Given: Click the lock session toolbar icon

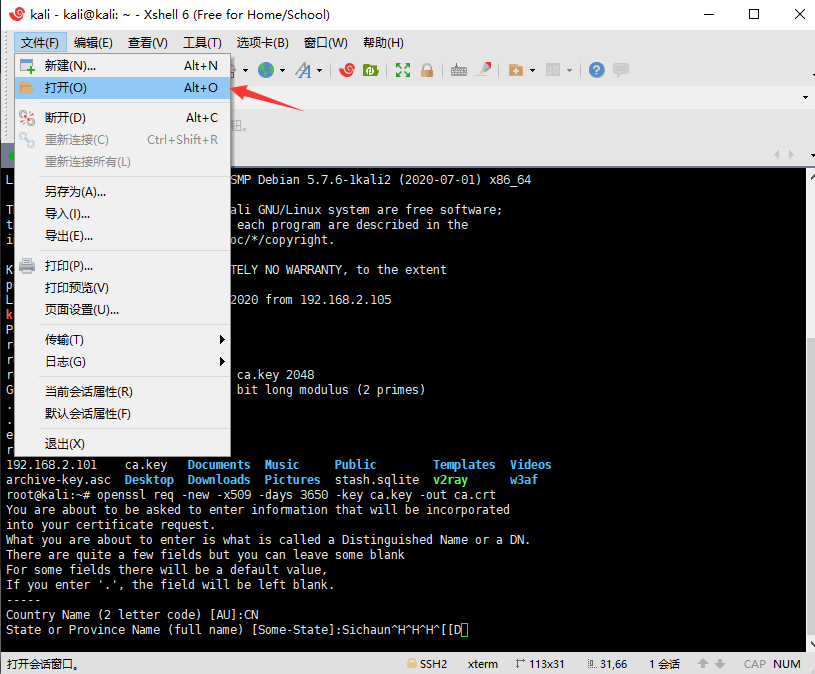Looking at the screenshot, I should pos(427,71).
